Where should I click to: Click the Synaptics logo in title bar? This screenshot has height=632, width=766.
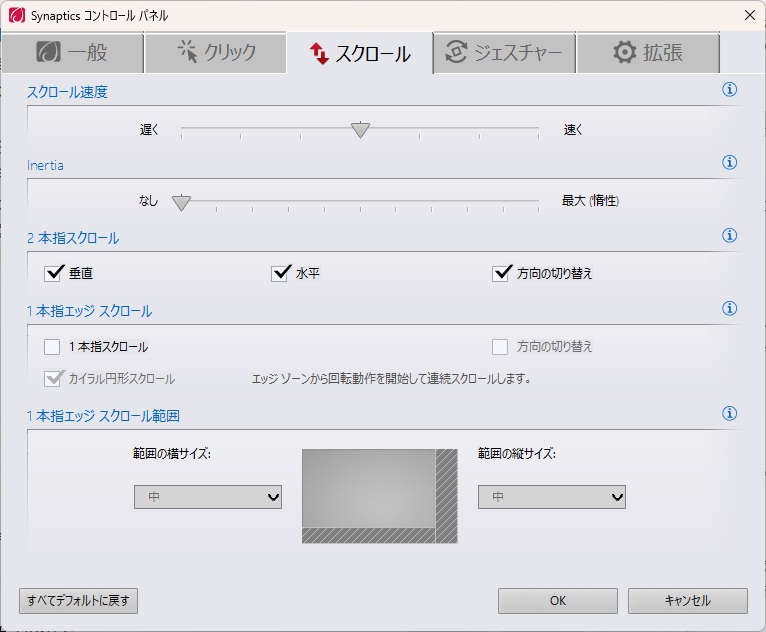pyautogui.click(x=17, y=16)
